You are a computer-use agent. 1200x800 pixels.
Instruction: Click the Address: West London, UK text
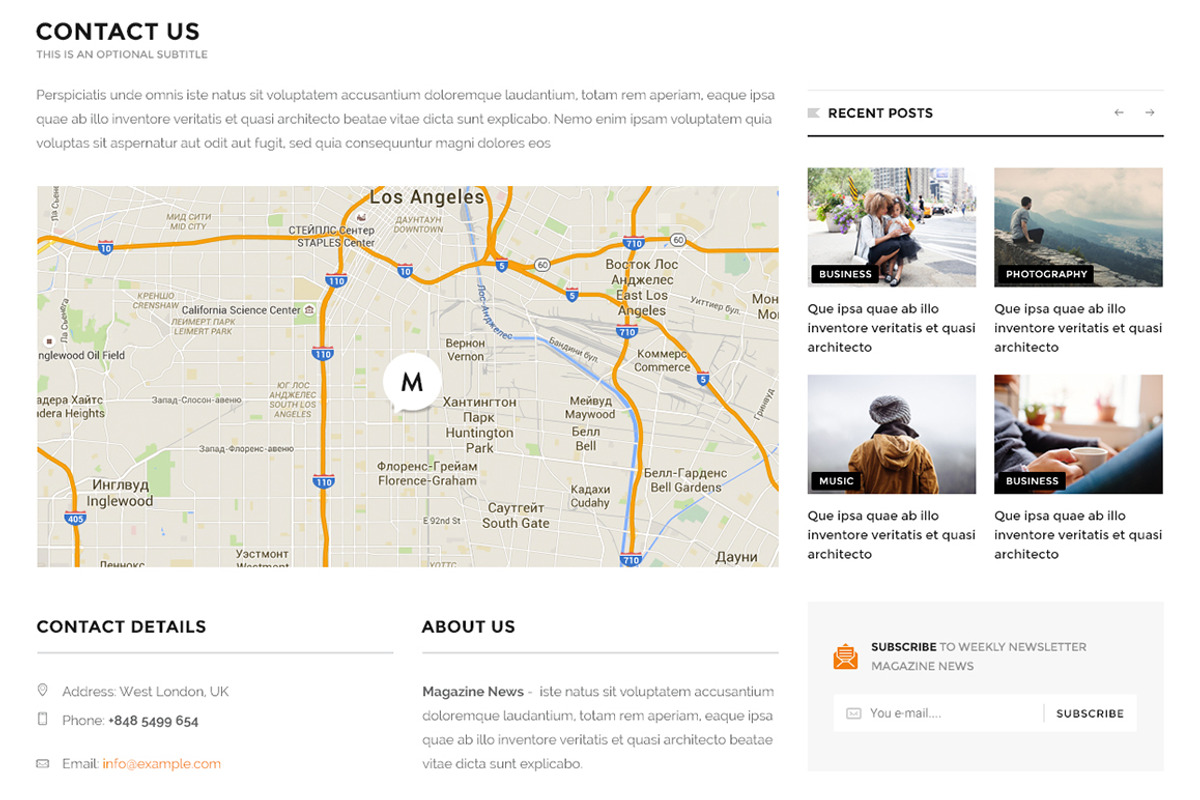pyautogui.click(x=145, y=691)
